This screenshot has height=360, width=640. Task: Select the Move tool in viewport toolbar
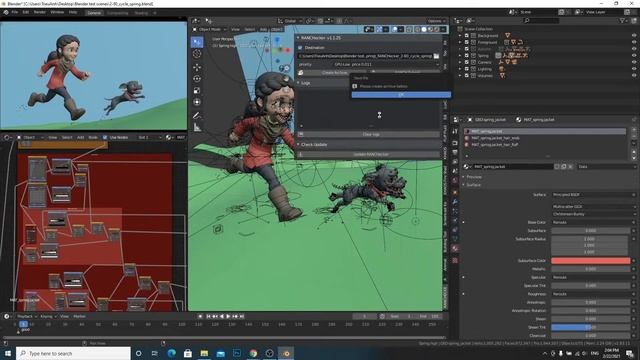coord(197,67)
